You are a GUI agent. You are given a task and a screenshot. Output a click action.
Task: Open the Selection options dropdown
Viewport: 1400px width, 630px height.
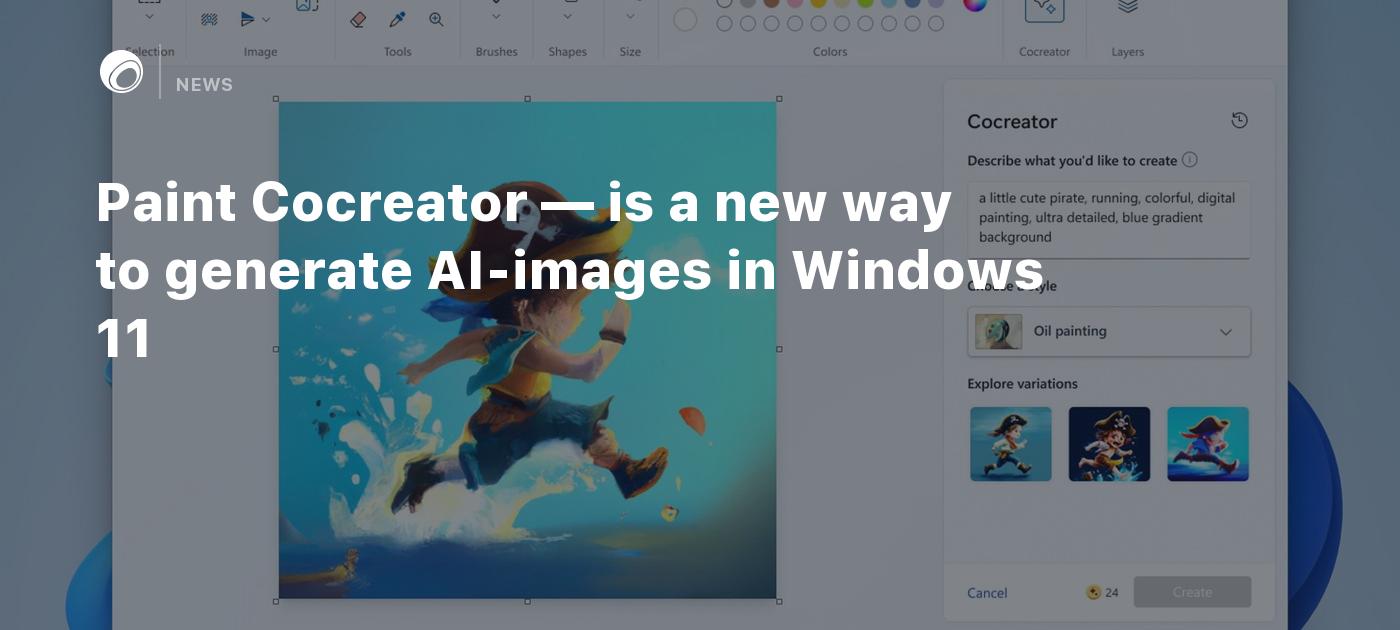(149, 15)
